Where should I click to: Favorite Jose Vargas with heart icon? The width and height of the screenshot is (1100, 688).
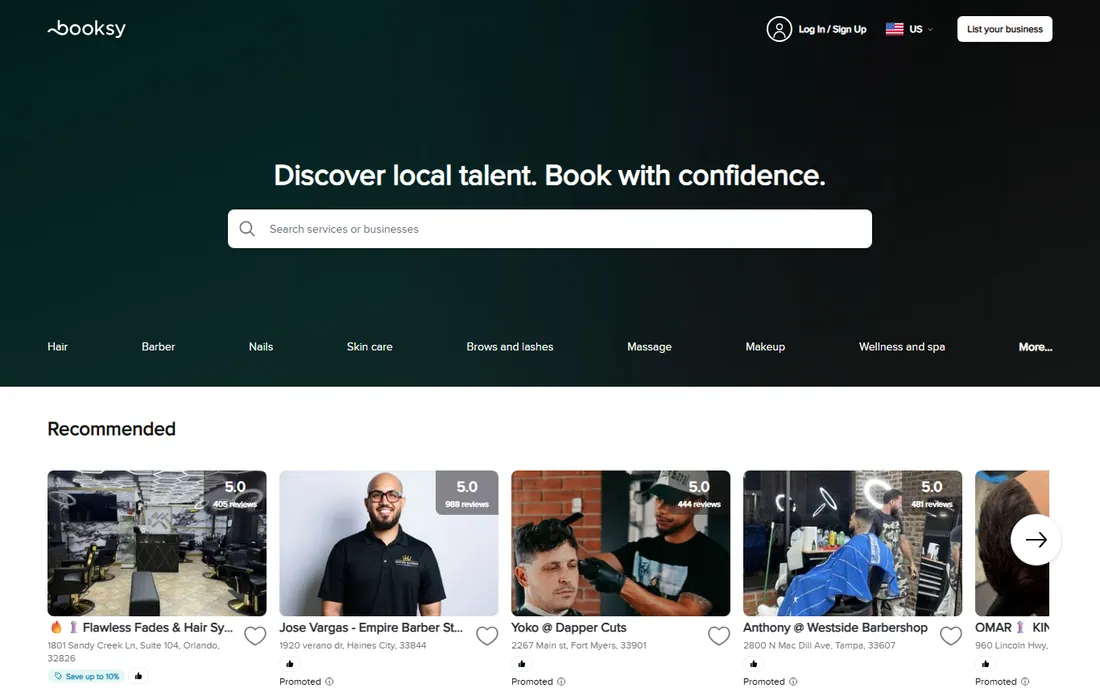(x=487, y=635)
